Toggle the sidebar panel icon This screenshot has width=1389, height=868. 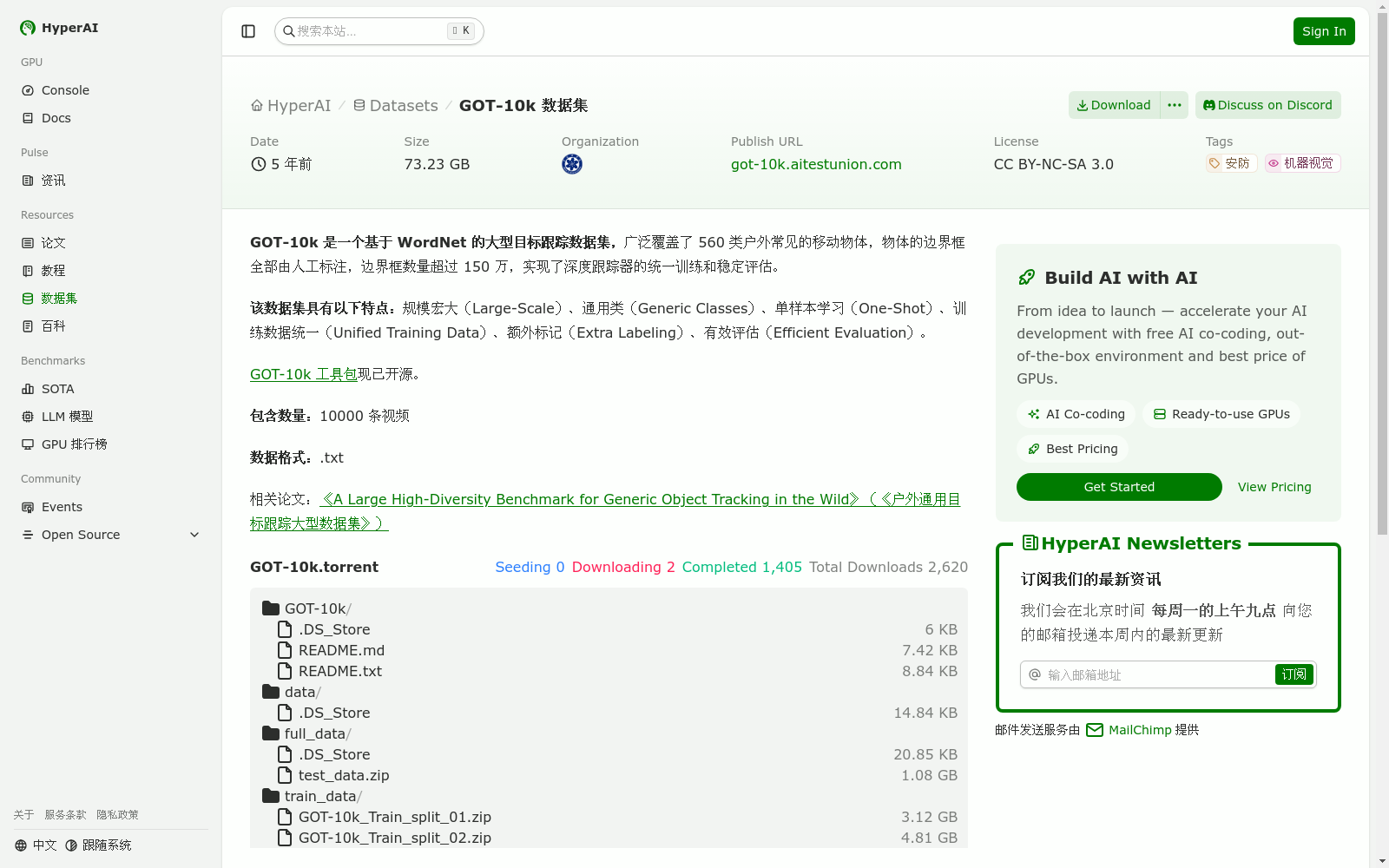click(248, 31)
